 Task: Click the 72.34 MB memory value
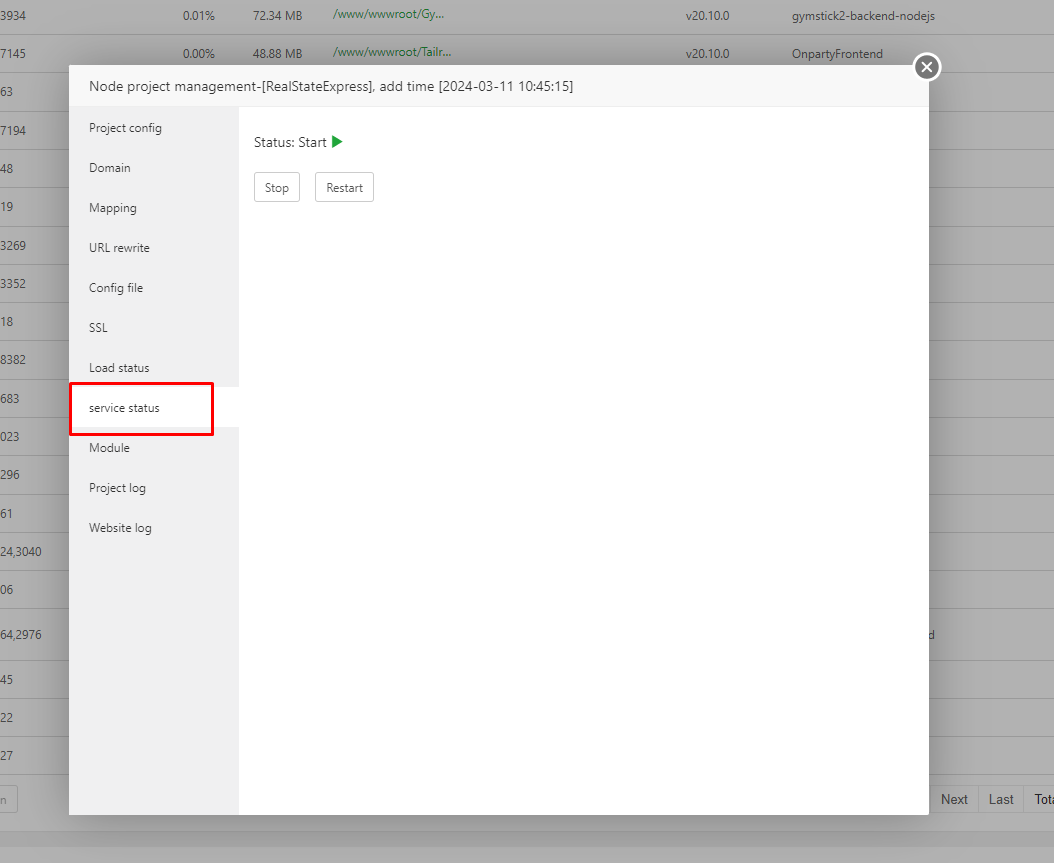[x=278, y=15]
